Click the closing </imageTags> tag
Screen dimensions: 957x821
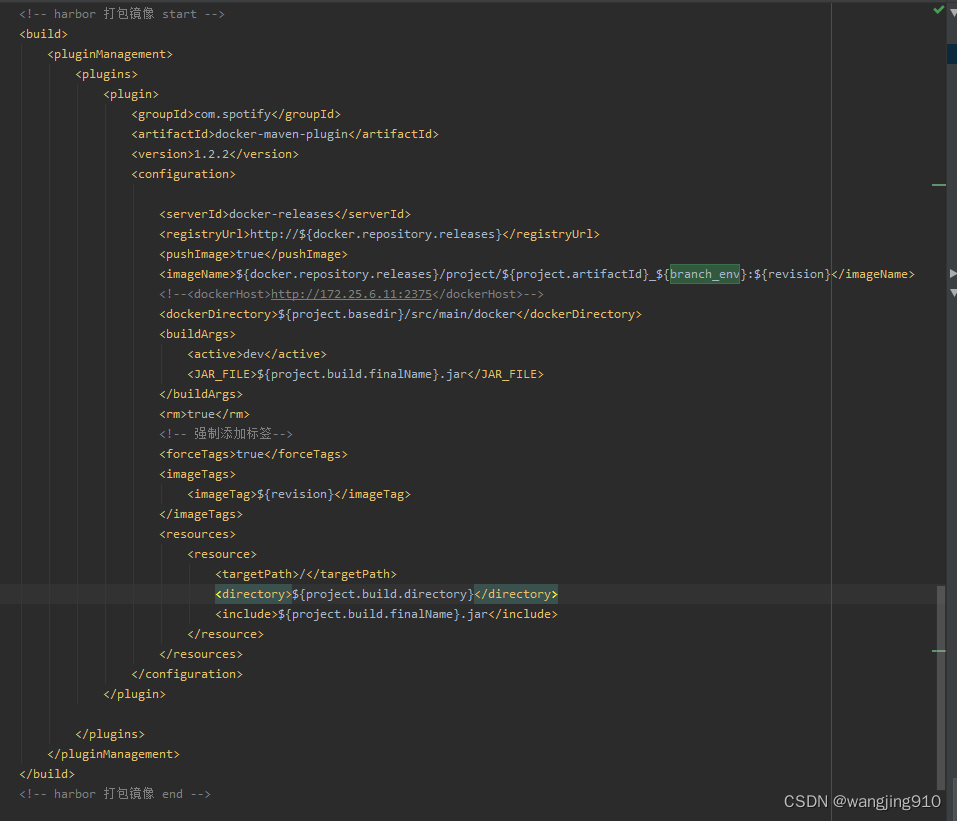(201, 515)
